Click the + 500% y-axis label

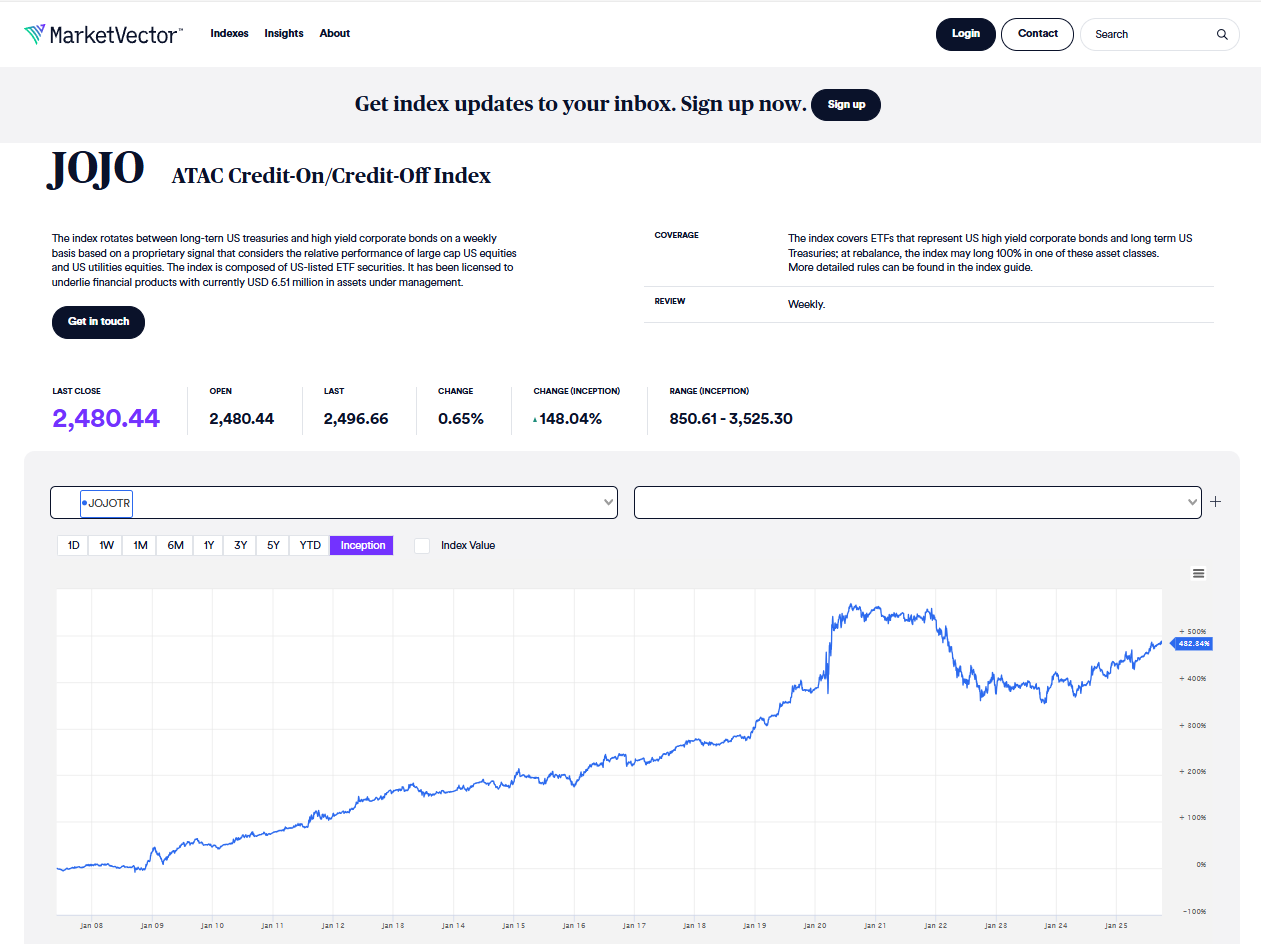point(1193,632)
